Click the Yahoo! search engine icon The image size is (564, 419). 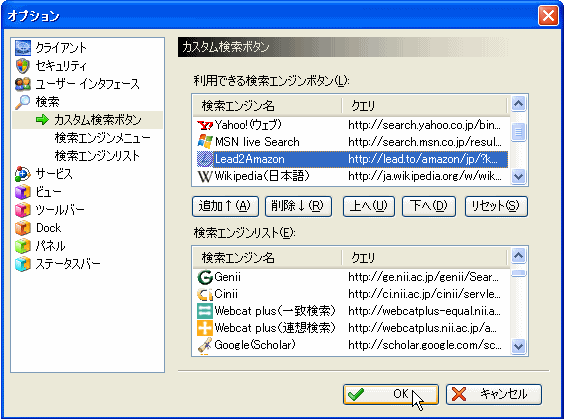click(x=205, y=125)
